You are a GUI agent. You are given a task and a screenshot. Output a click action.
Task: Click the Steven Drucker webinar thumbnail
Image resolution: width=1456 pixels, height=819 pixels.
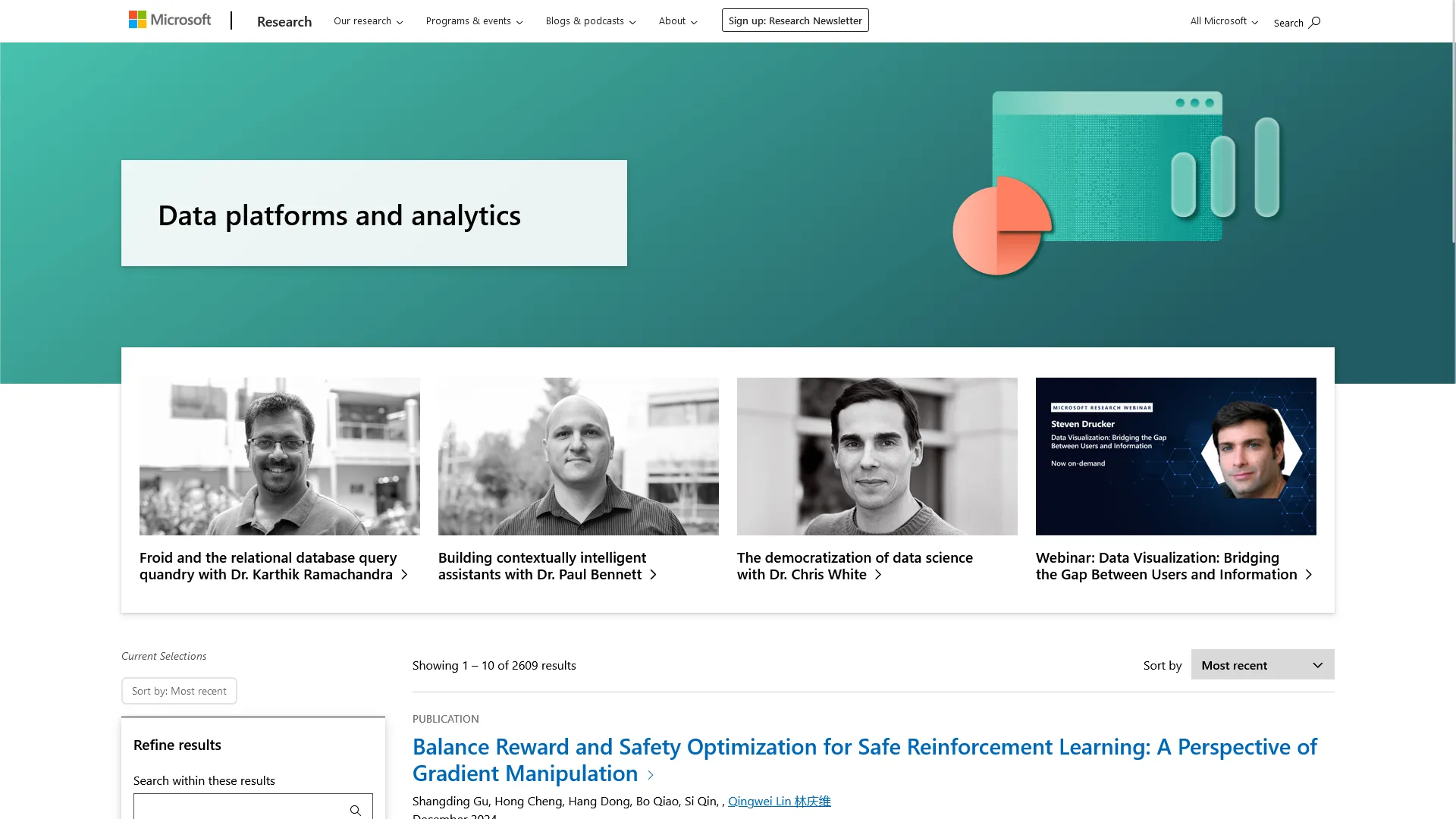pyautogui.click(x=1175, y=456)
